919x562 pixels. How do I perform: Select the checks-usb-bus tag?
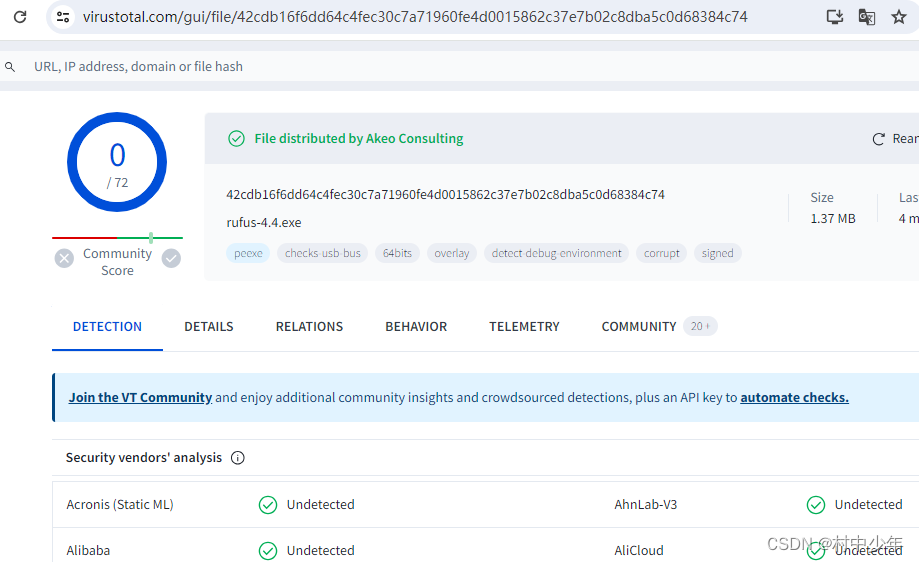tap(322, 253)
